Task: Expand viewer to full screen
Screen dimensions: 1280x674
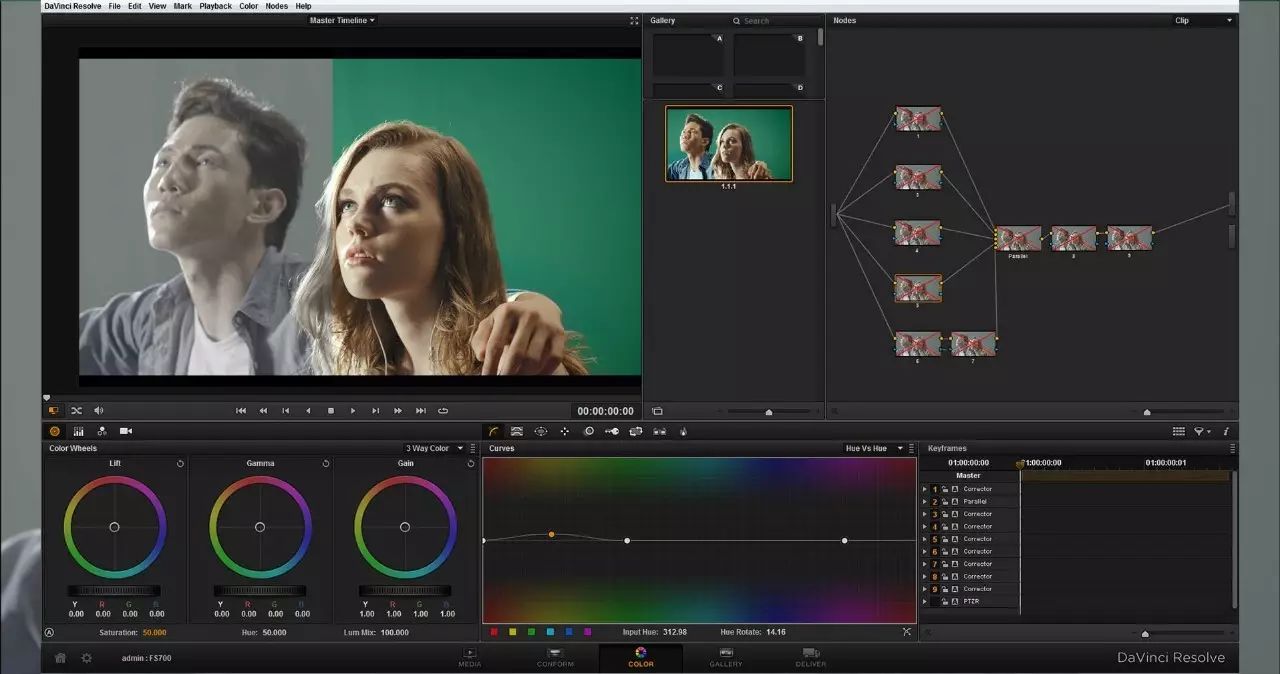Action: [x=634, y=20]
